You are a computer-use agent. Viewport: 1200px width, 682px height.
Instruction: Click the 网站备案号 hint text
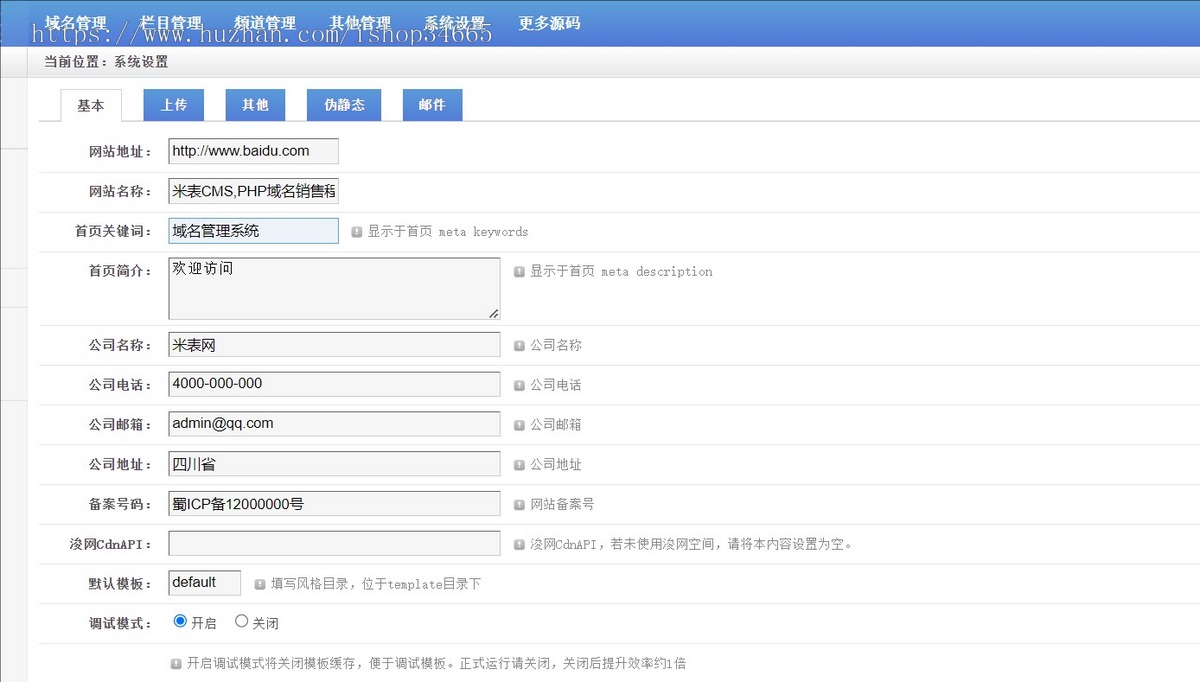562,505
